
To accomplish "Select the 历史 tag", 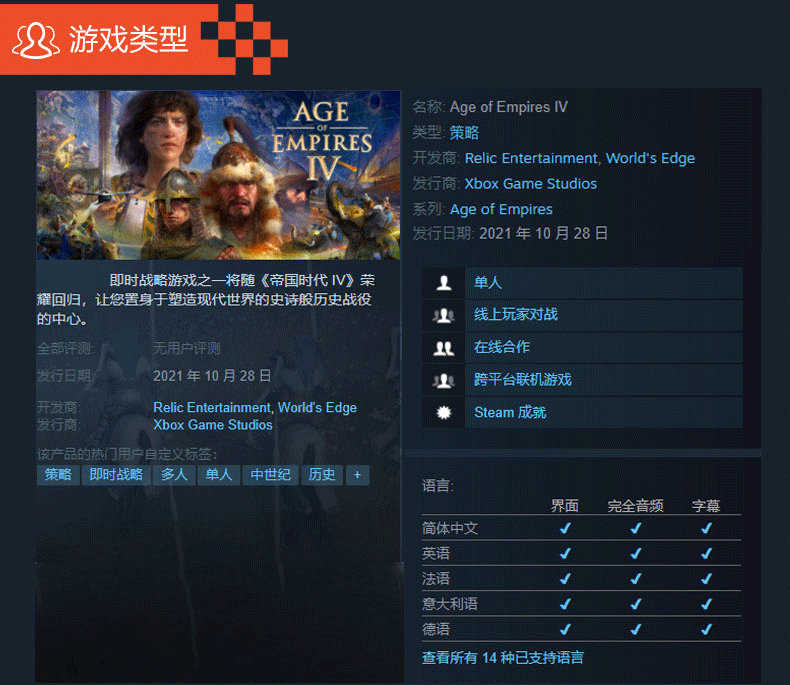I will pos(322,475).
